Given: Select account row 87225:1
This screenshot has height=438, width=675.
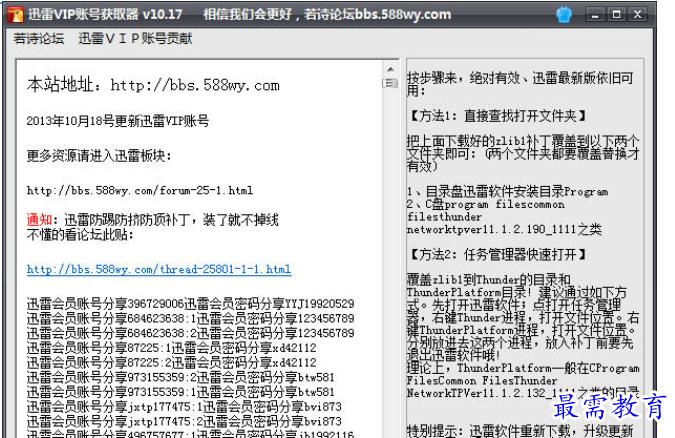Looking at the screenshot, I should (171, 348).
